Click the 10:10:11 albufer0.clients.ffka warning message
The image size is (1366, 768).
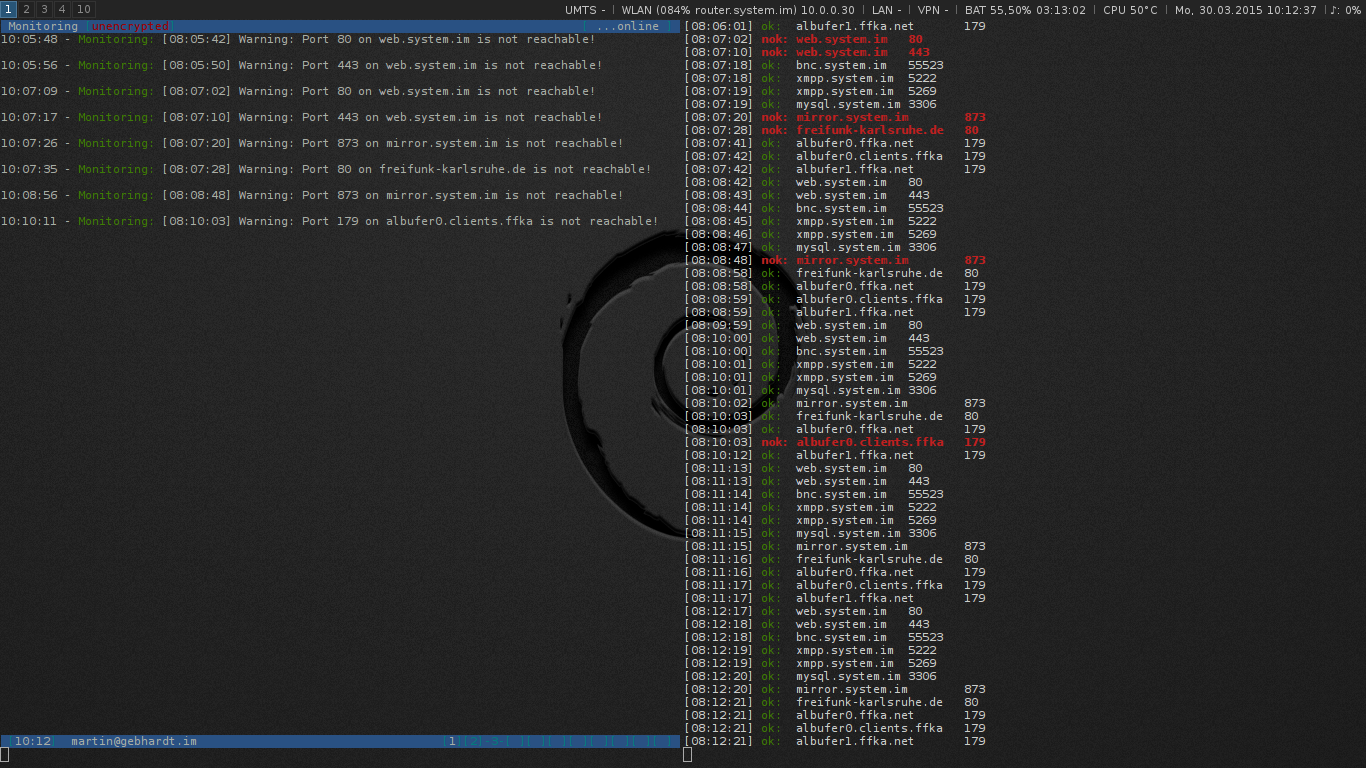coord(330,221)
